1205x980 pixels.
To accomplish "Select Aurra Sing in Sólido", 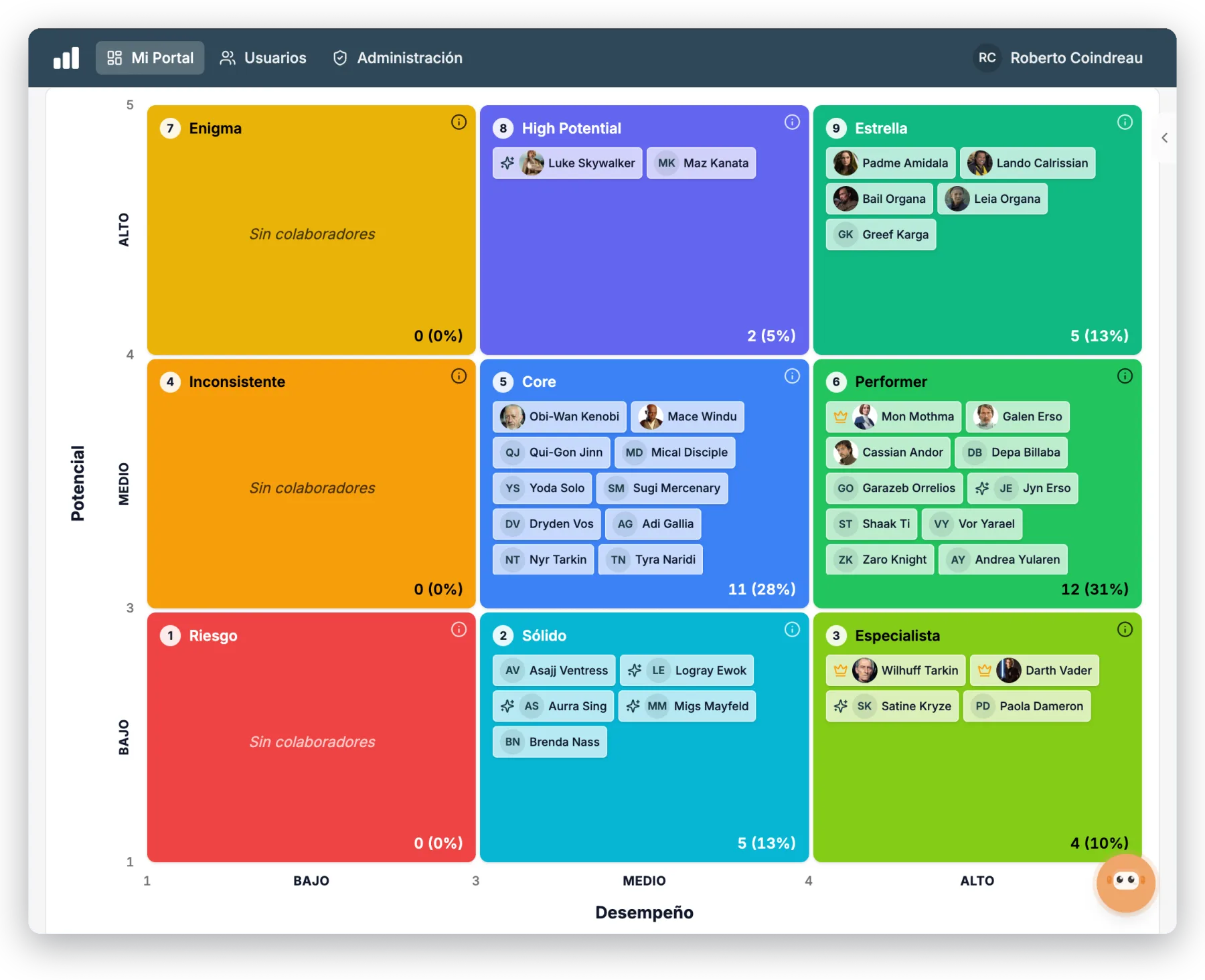I will tap(554, 706).
